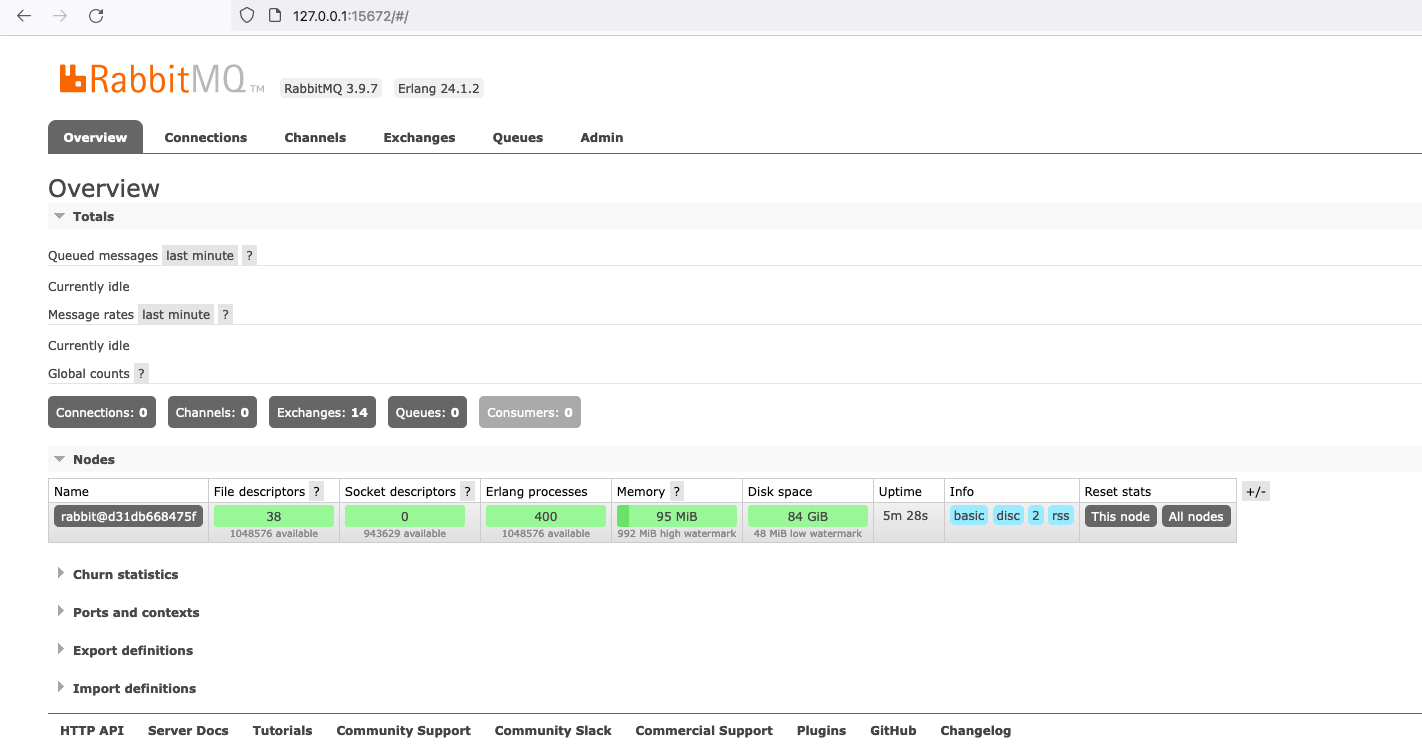1422x746 pixels.
Task: Click the disc info tag
Action: [x=1008, y=516]
